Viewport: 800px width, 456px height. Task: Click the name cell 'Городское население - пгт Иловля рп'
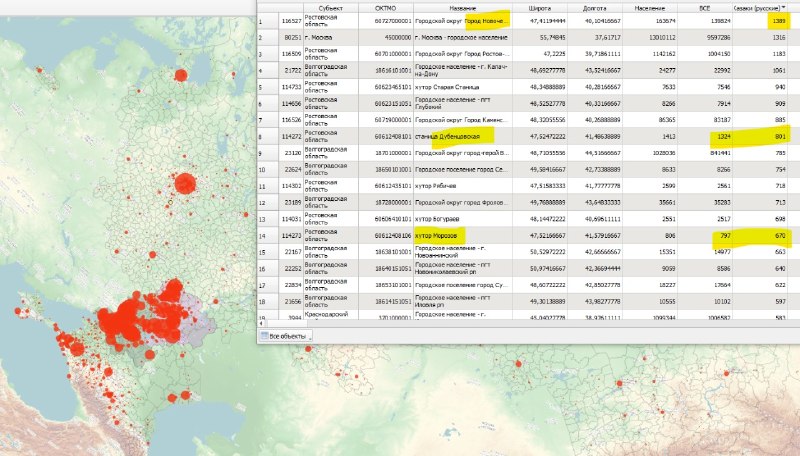(x=463, y=301)
